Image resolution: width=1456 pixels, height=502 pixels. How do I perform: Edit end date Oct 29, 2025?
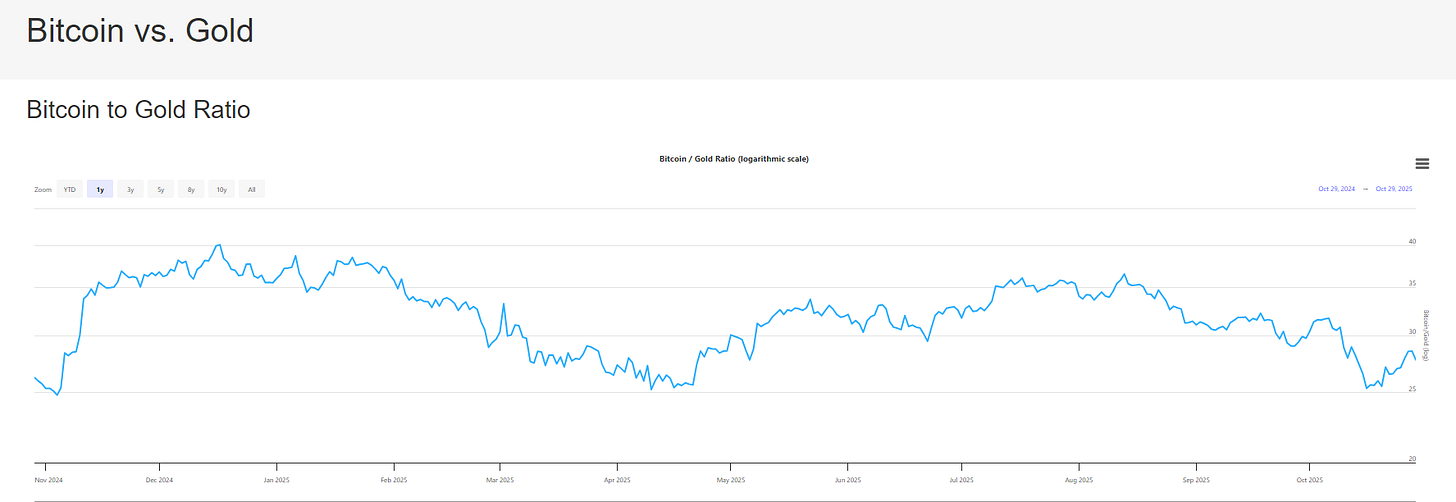pyautogui.click(x=1394, y=189)
